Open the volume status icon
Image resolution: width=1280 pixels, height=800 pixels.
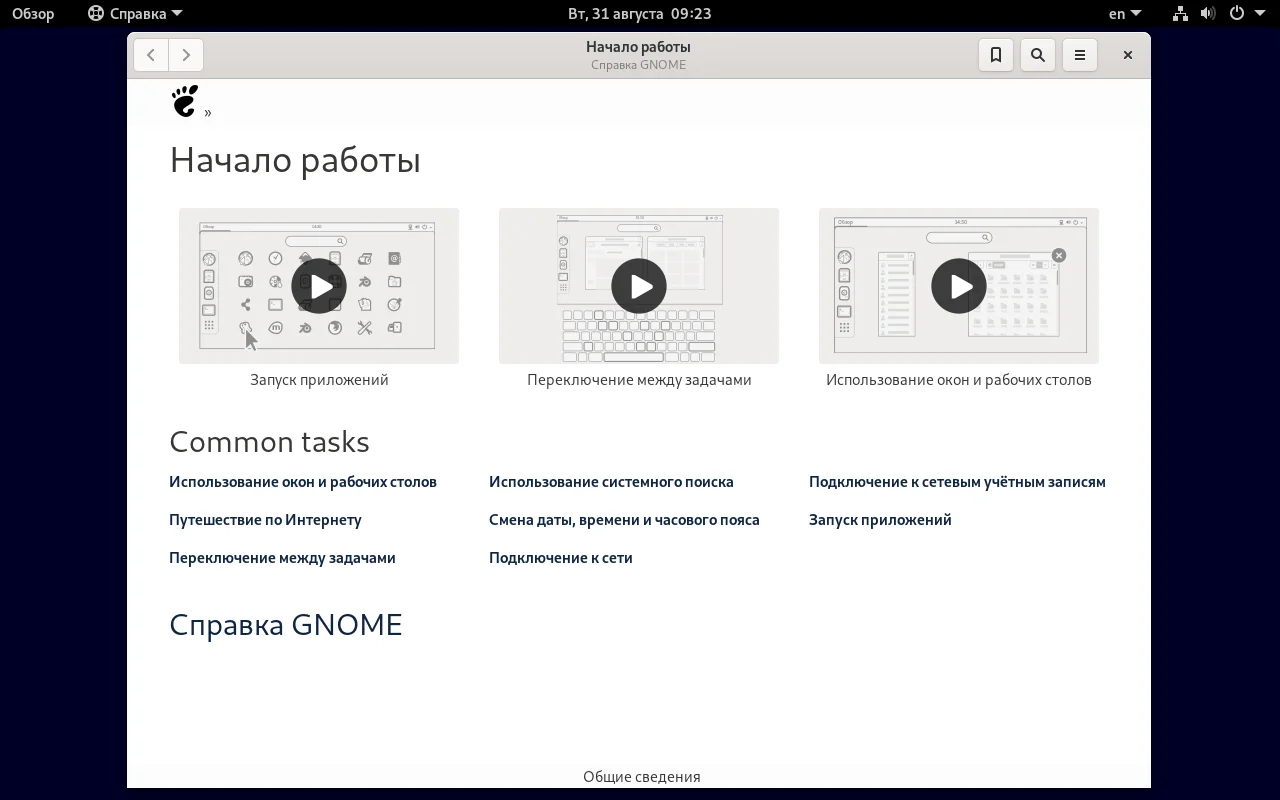pyautogui.click(x=1208, y=13)
